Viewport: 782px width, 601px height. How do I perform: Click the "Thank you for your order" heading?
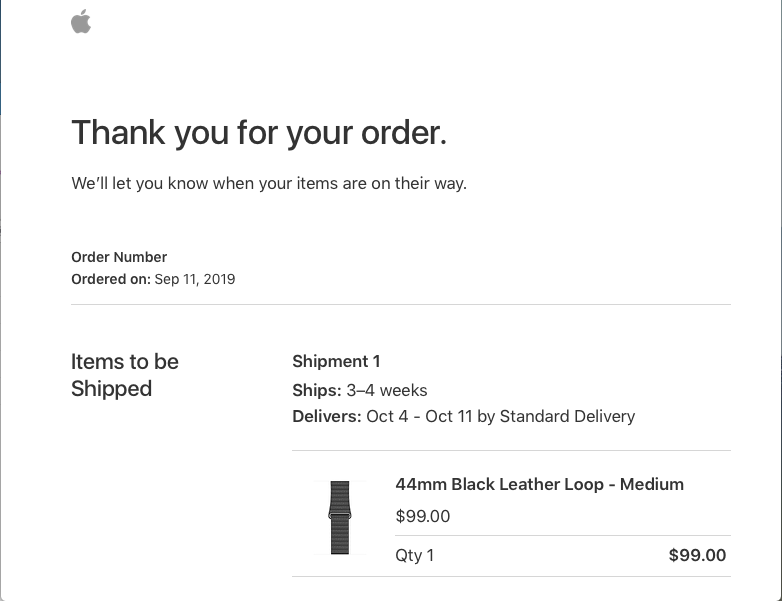(259, 132)
